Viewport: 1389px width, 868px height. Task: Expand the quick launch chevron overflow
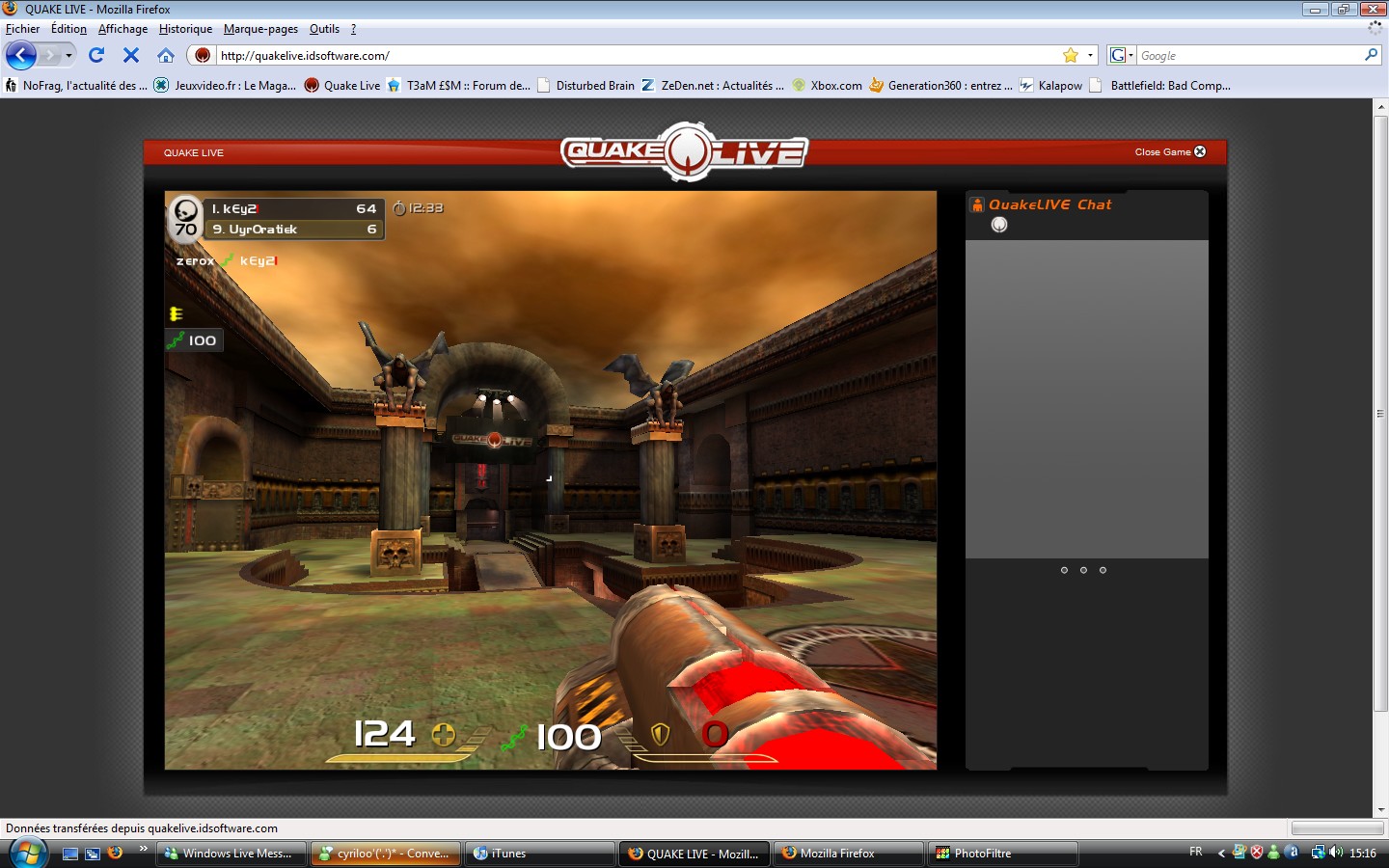click(144, 849)
